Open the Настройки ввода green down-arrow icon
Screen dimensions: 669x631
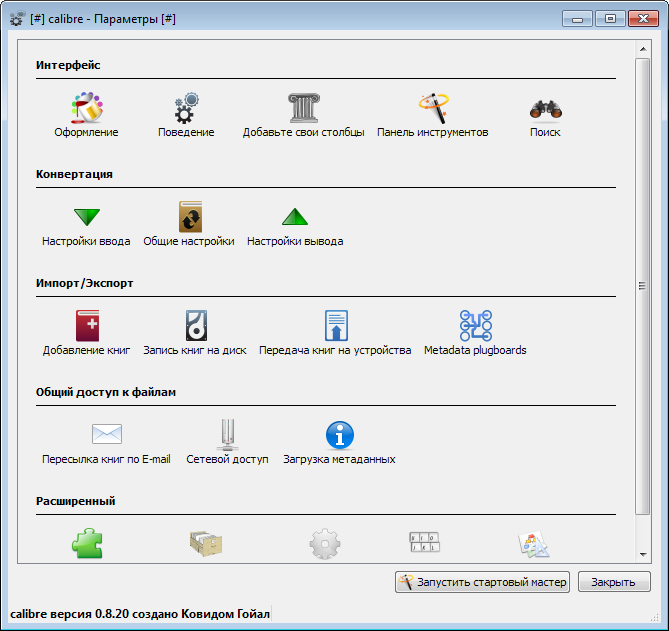pyautogui.click(x=87, y=217)
